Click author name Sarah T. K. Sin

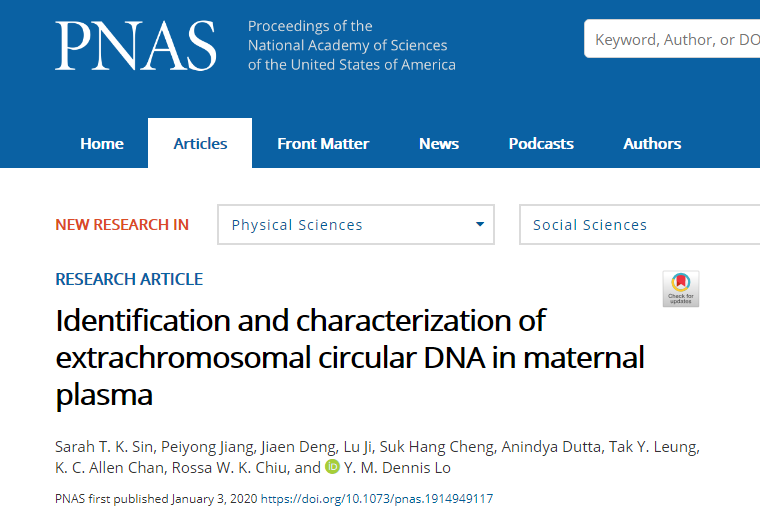tap(102, 445)
